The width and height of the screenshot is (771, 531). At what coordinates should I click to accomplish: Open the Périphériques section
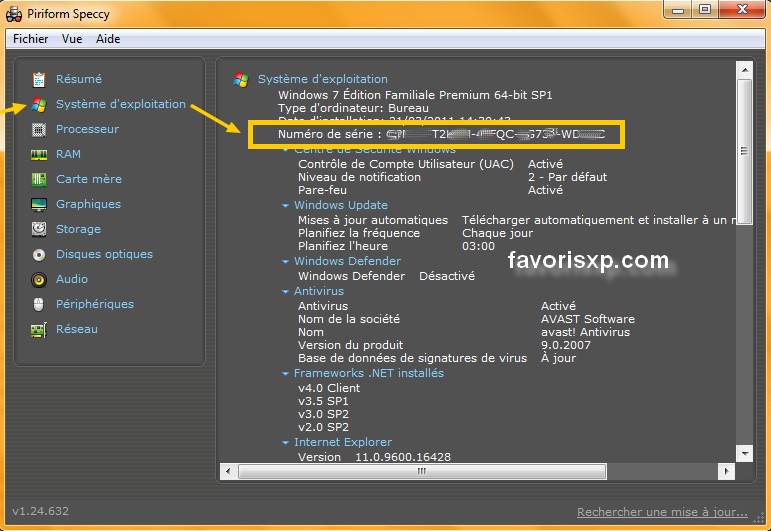click(95, 304)
